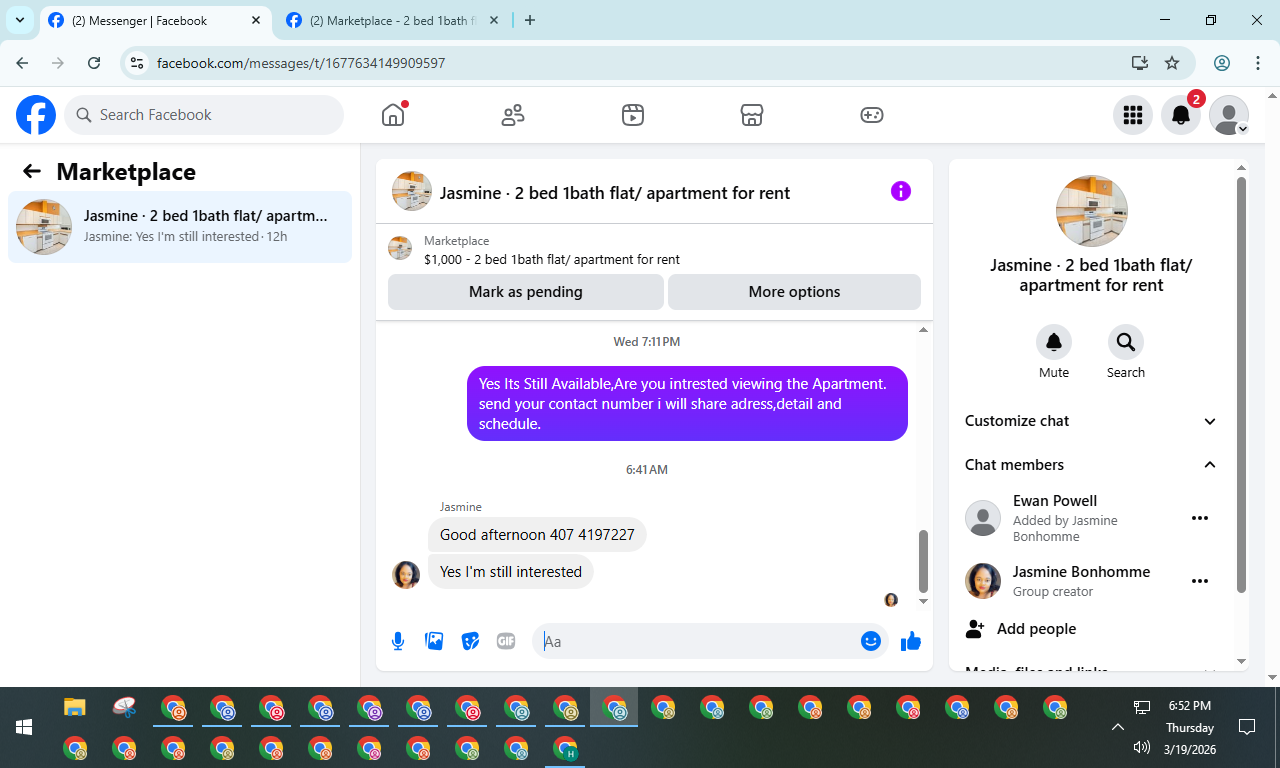Viewport: 1280px width, 768px height.
Task: Switch to Messenger | Facebook tab
Action: coord(155,20)
